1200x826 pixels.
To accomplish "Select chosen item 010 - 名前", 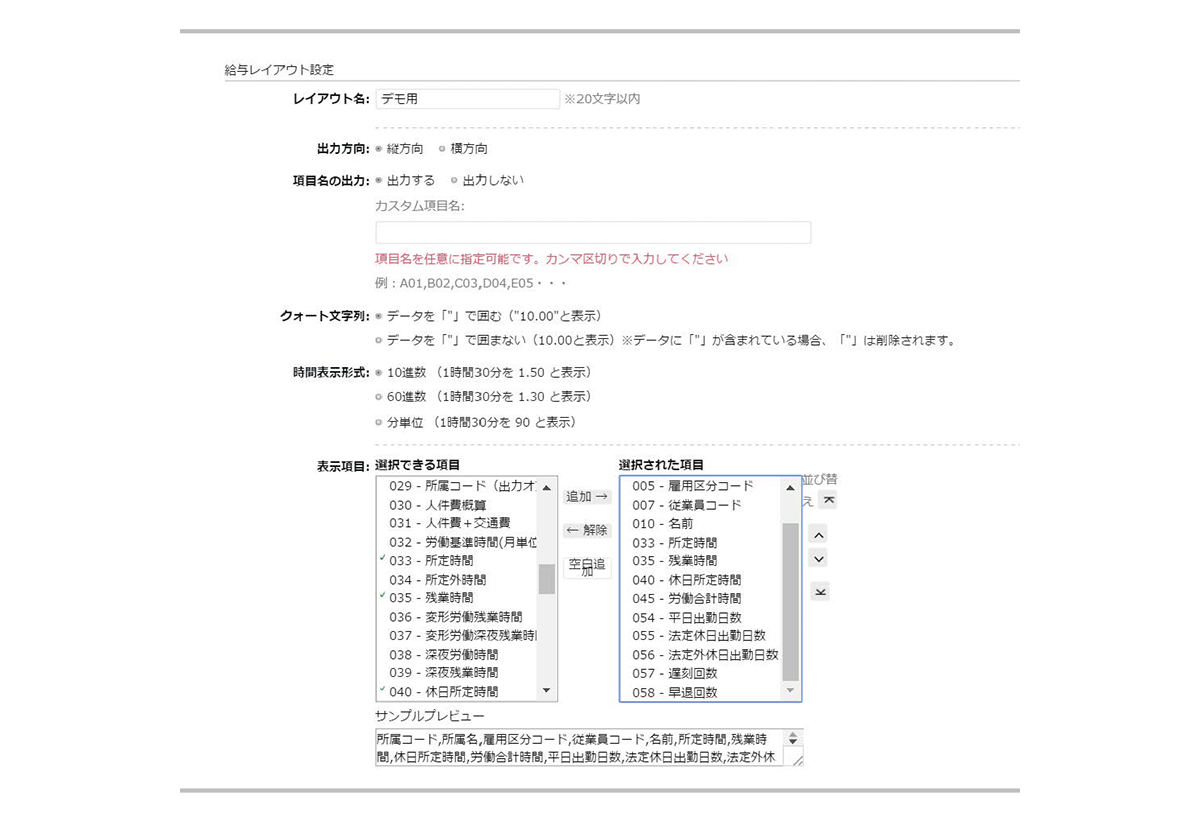I will point(702,523).
